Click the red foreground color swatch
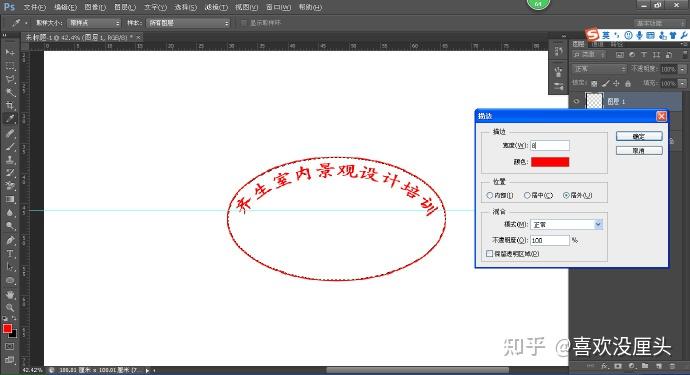The height and width of the screenshot is (375, 690). point(7,329)
